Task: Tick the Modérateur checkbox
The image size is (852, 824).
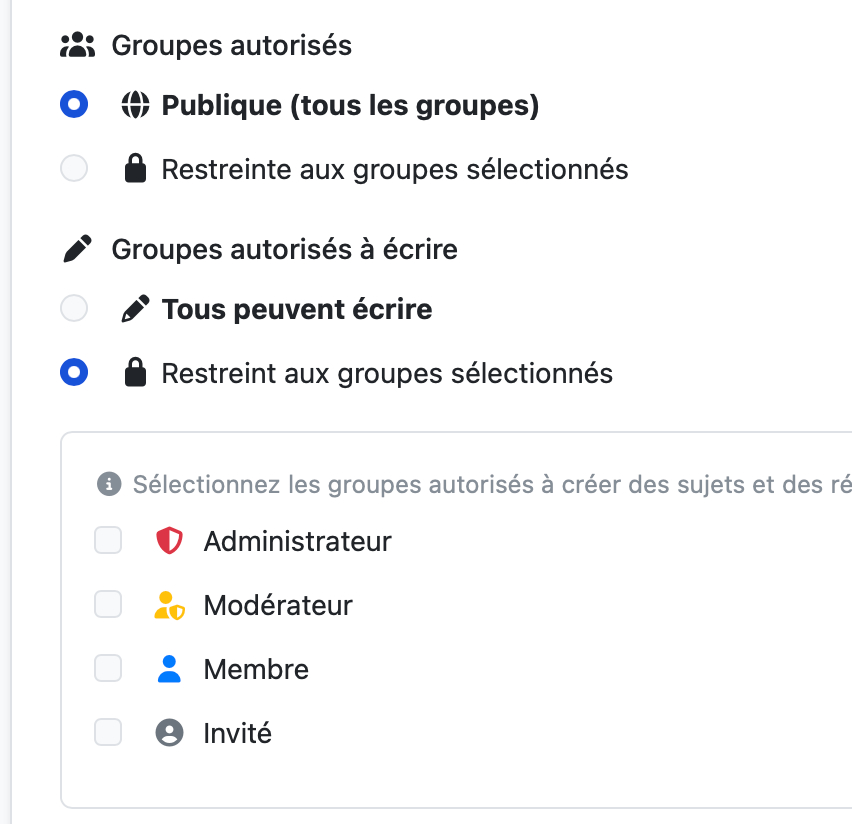Action: [x=108, y=604]
